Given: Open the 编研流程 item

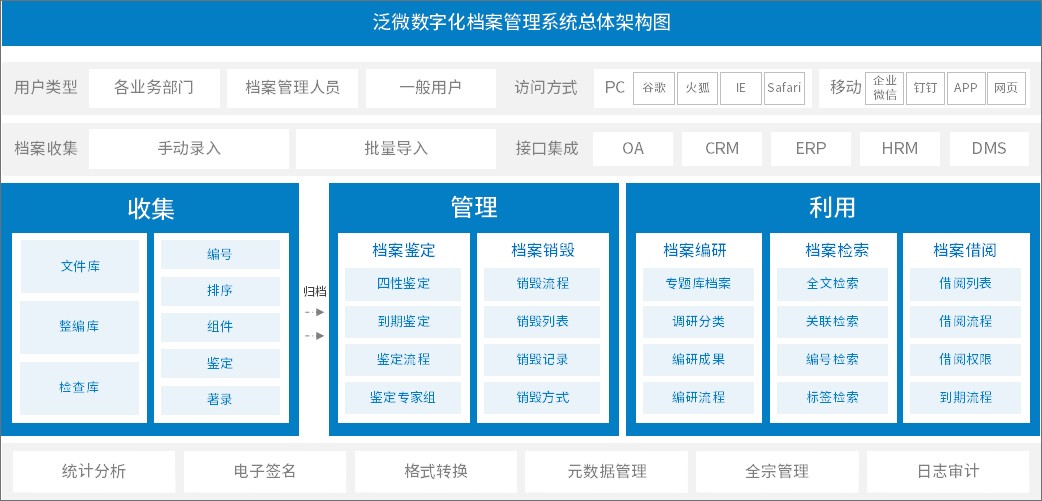Looking at the screenshot, I should point(698,398).
